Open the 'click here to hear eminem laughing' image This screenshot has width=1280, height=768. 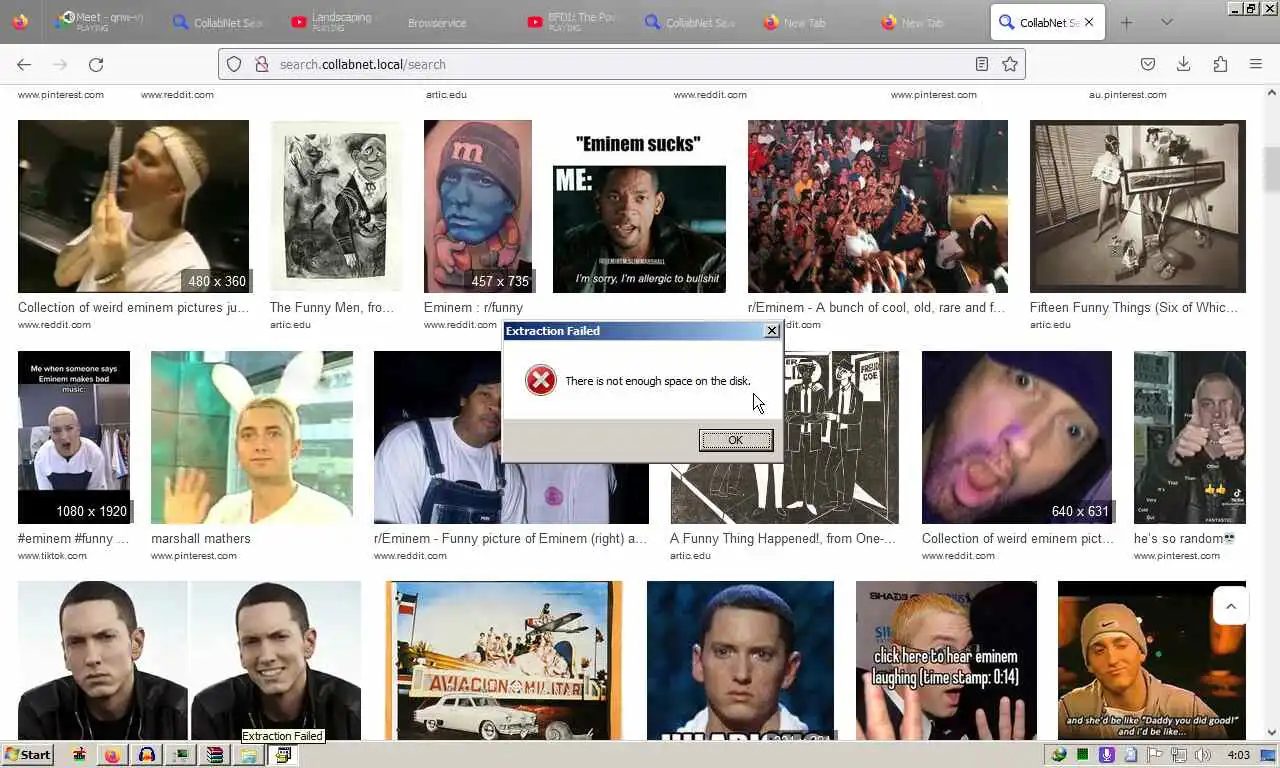coord(946,660)
